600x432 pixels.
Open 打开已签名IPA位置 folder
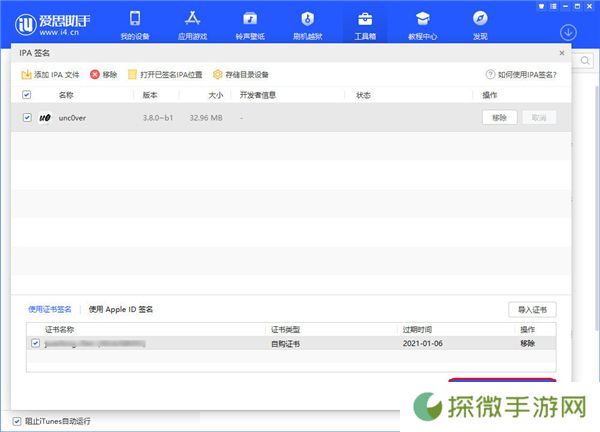[x=165, y=74]
